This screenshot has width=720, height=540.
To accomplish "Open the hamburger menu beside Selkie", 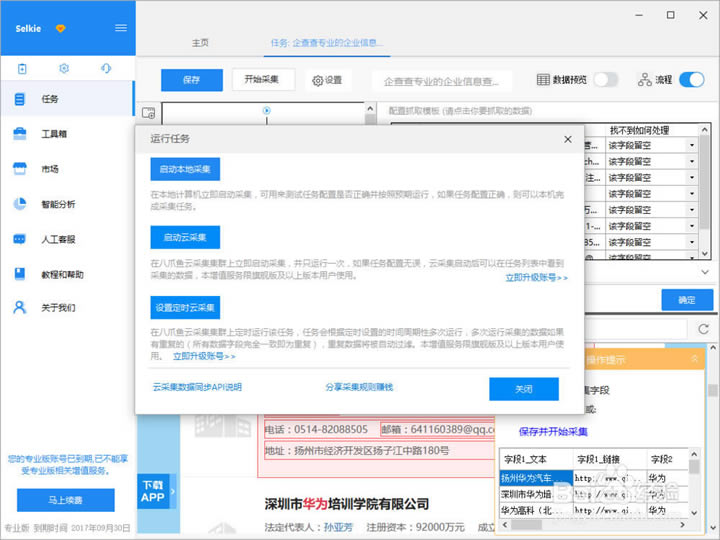I will [x=121, y=28].
